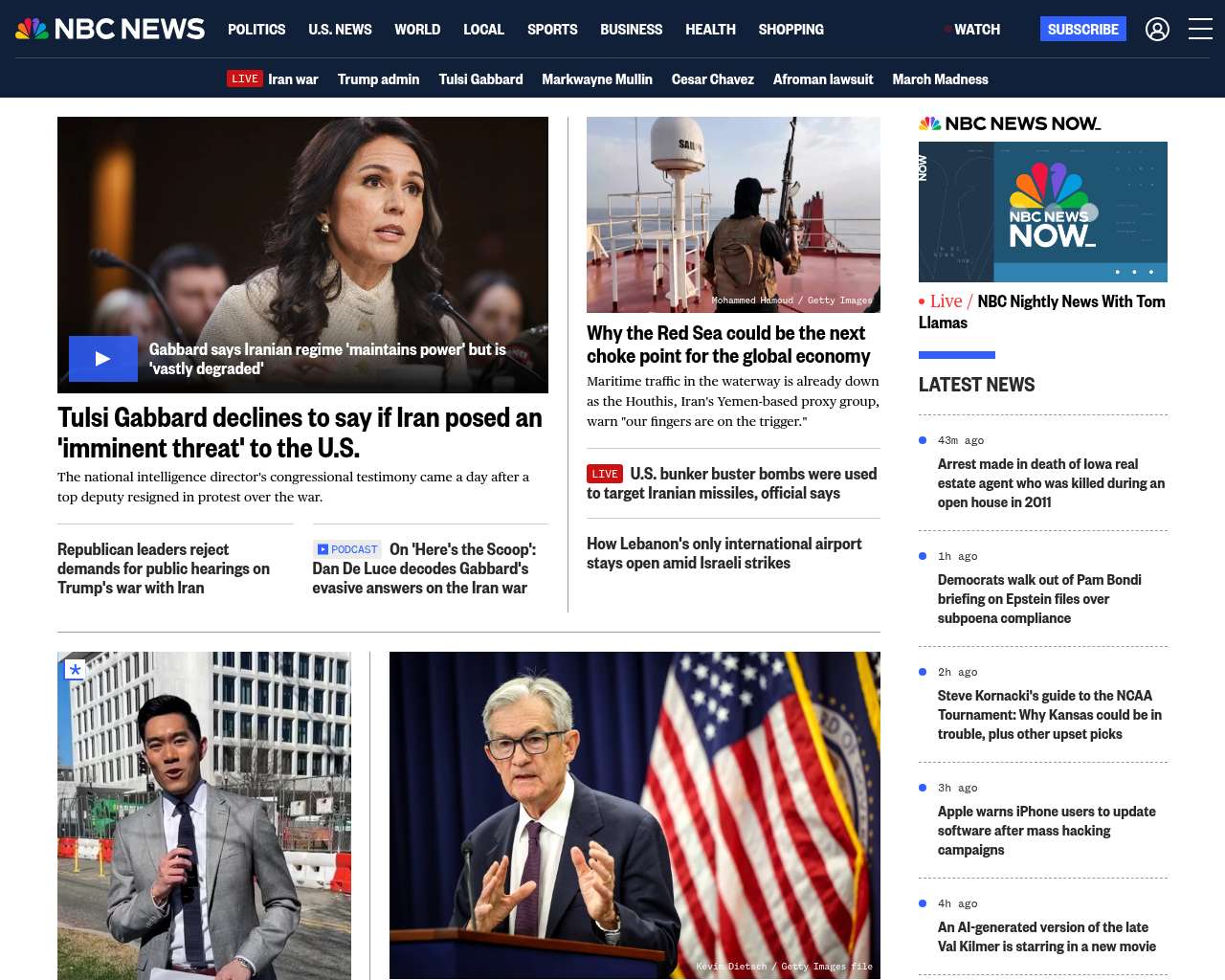Open the Afroman lawsuit trending topic
The width and height of the screenshot is (1225, 980).
coord(823,79)
